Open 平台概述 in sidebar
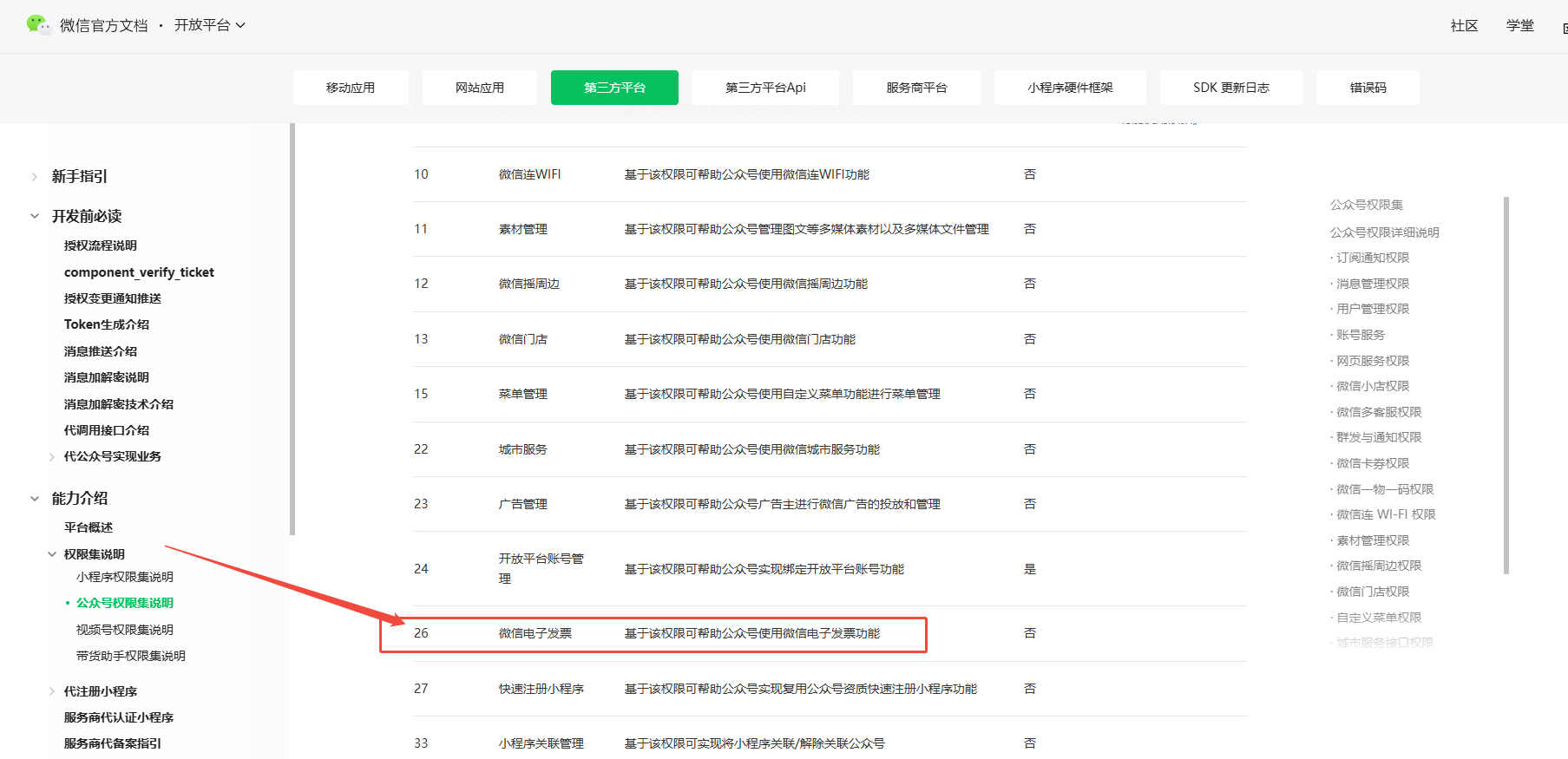This screenshot has width=1568, height=759. tap(89, 527)
